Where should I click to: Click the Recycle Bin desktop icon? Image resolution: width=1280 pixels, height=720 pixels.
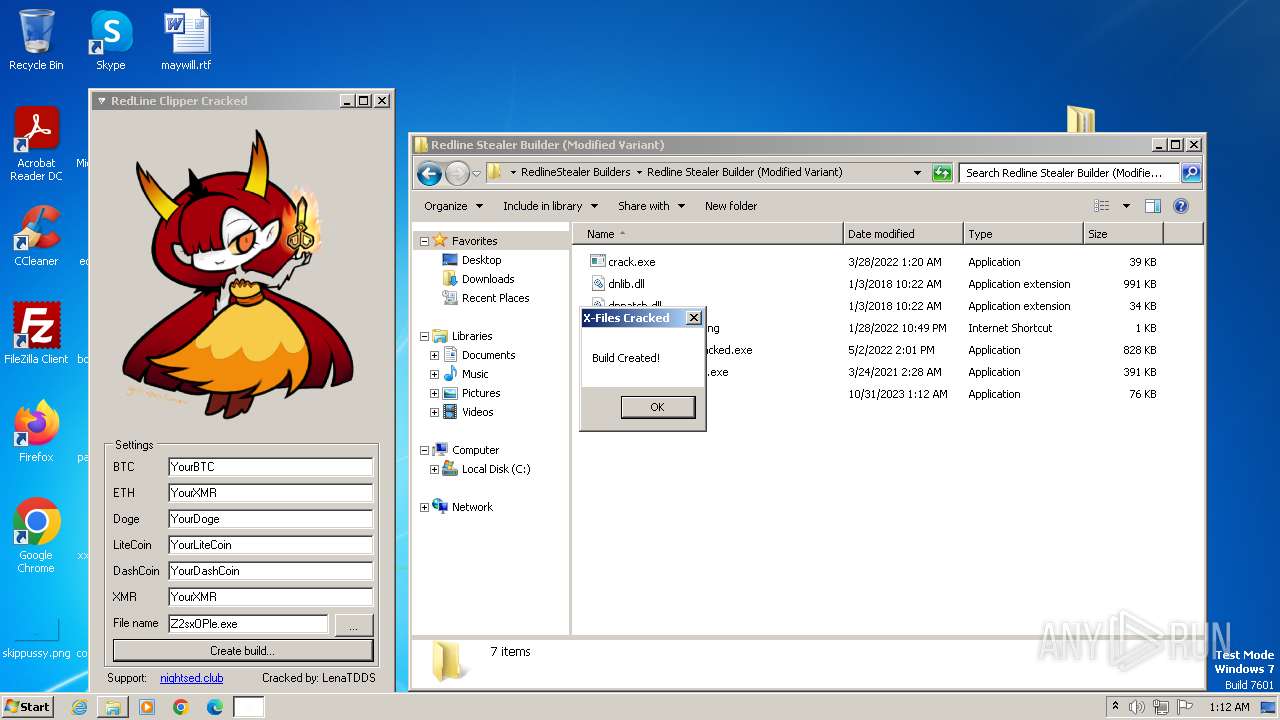(x=36, y=40)
